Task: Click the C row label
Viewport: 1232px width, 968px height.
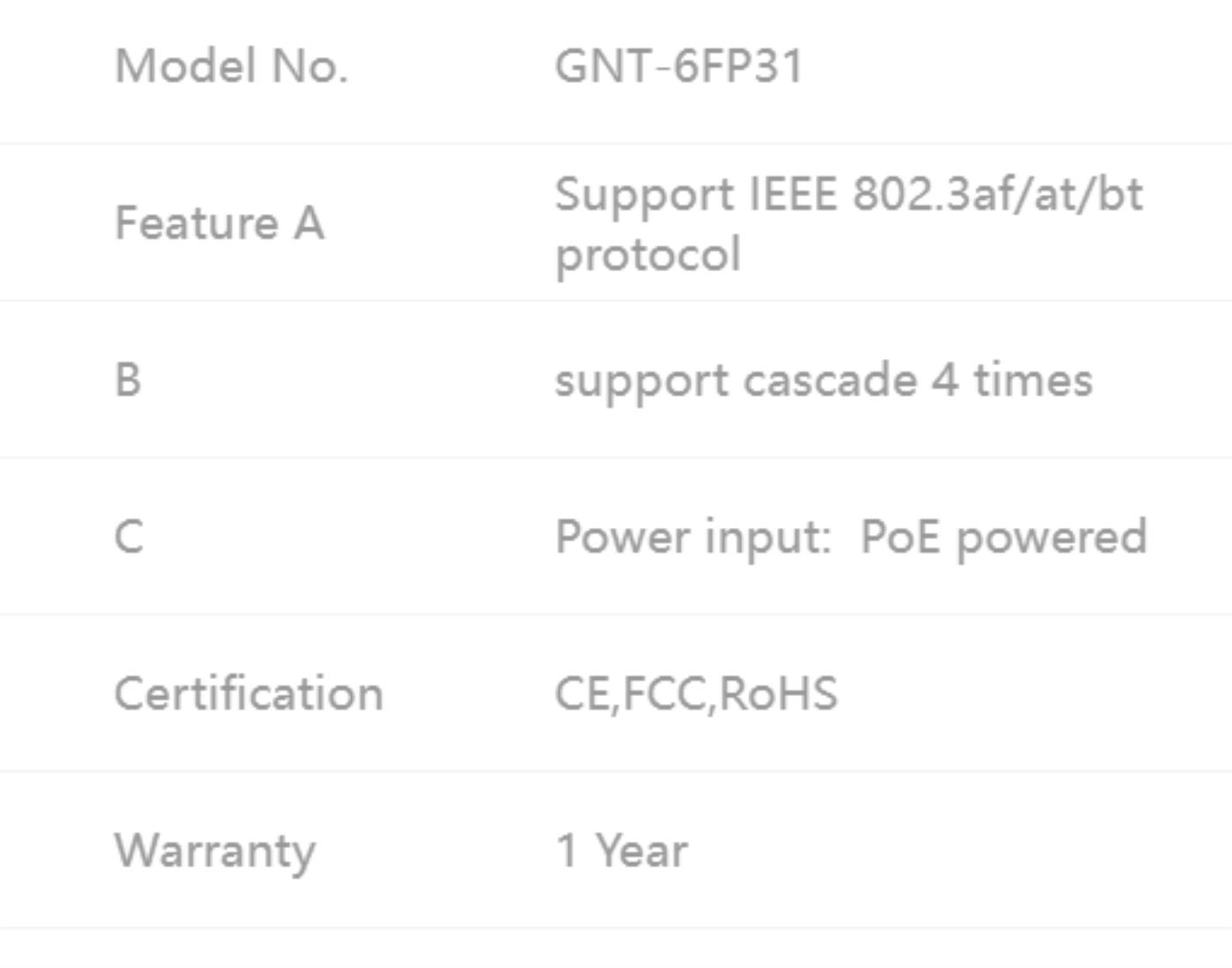Action: tap(128, 537)
